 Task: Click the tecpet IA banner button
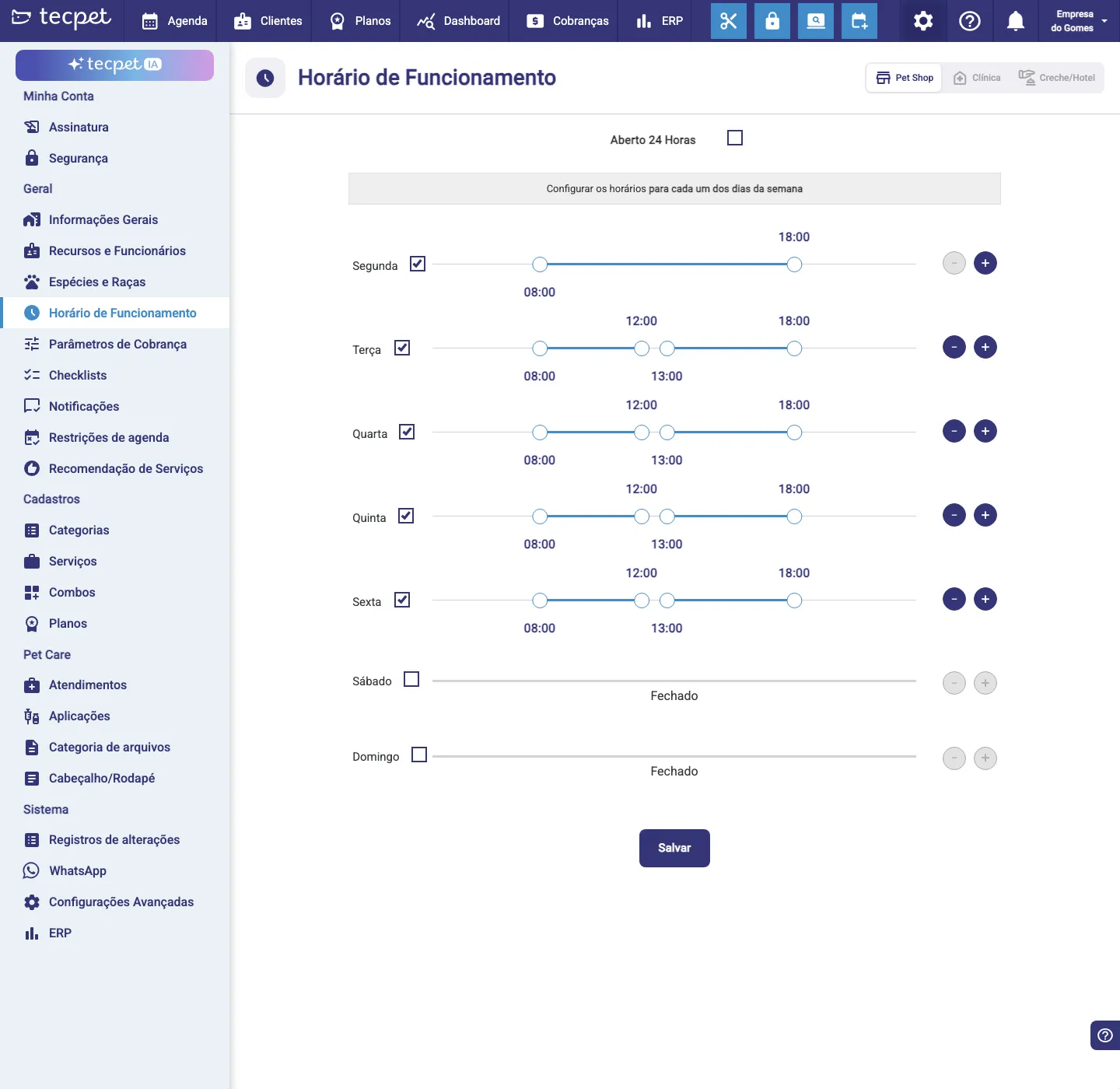114,65
